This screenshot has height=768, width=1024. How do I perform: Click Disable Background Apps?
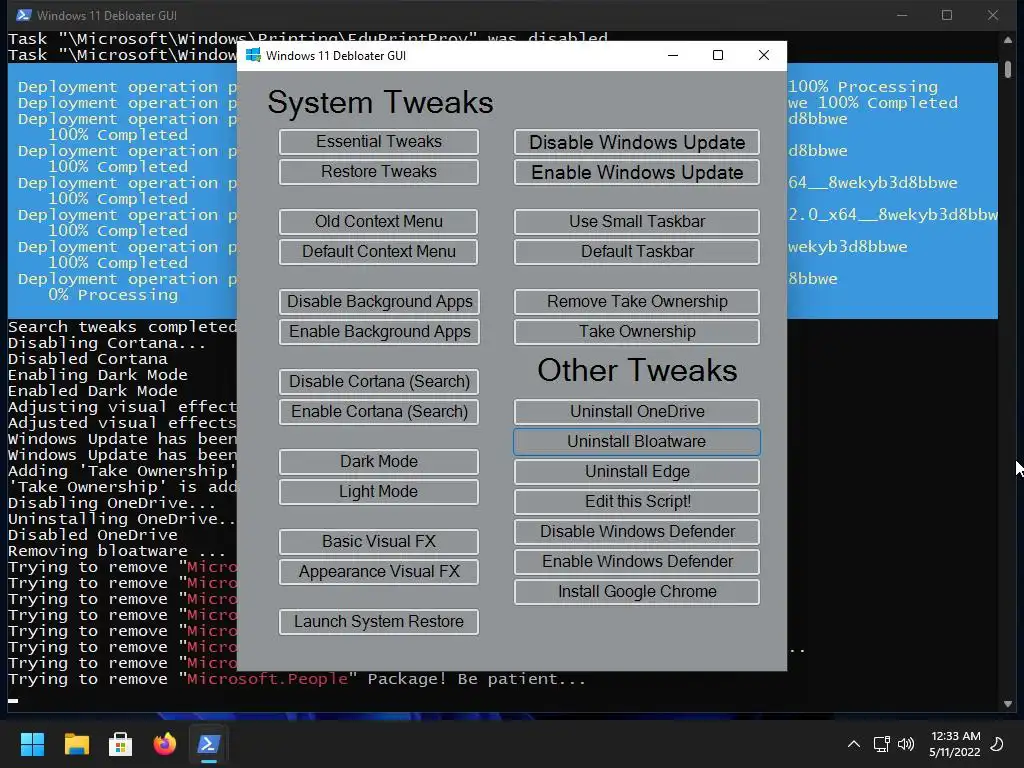pos(379,302)
